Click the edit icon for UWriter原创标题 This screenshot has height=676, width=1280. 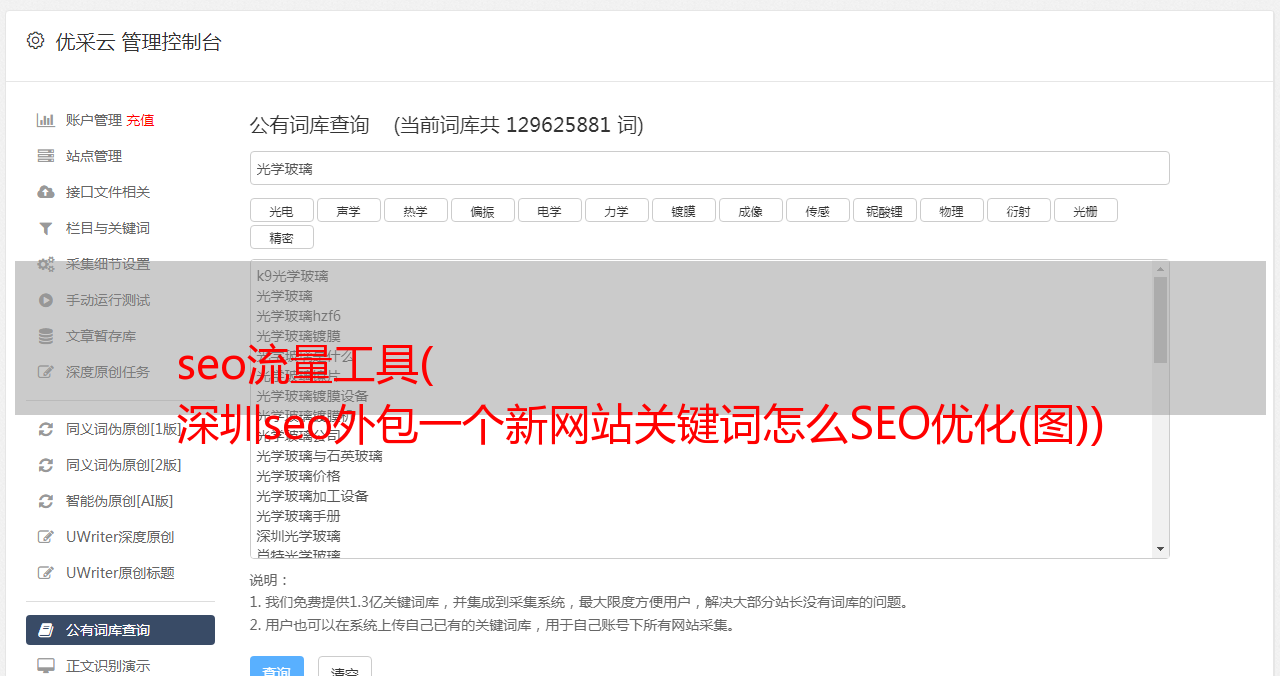pos(46,573)
